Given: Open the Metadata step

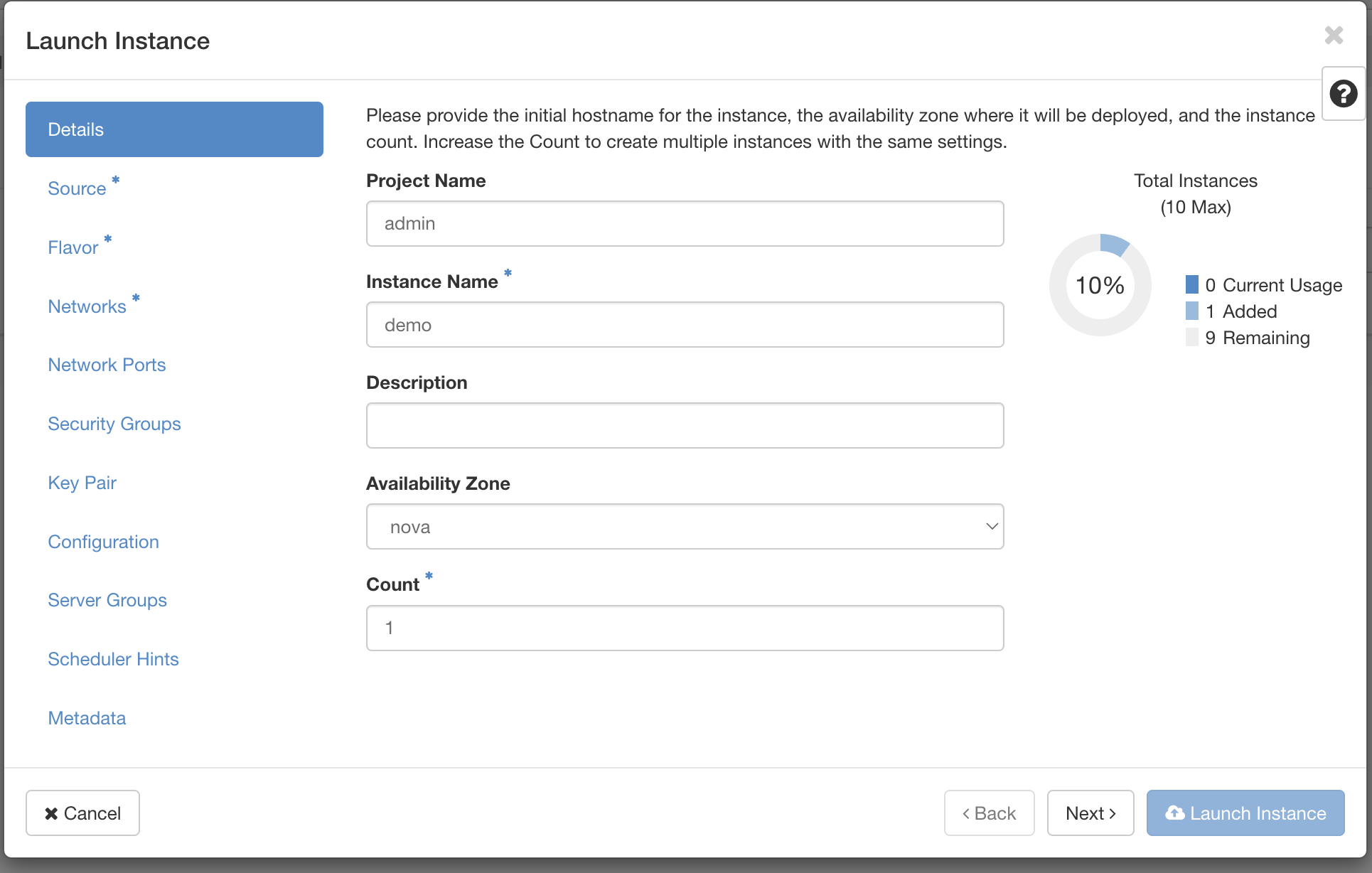Looking at the screenshot, I should pos(87,717).
